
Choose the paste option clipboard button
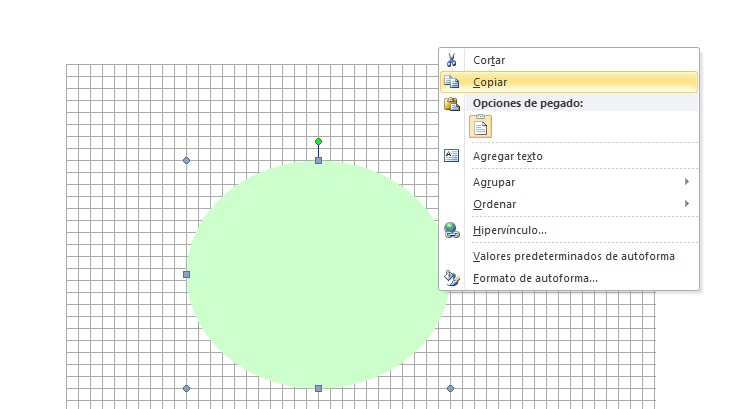tap(480, 126)
